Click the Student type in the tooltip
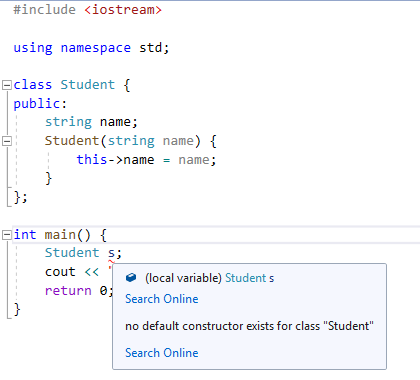The height and width of the screenshot is (380, 420). tap(246, 278)
